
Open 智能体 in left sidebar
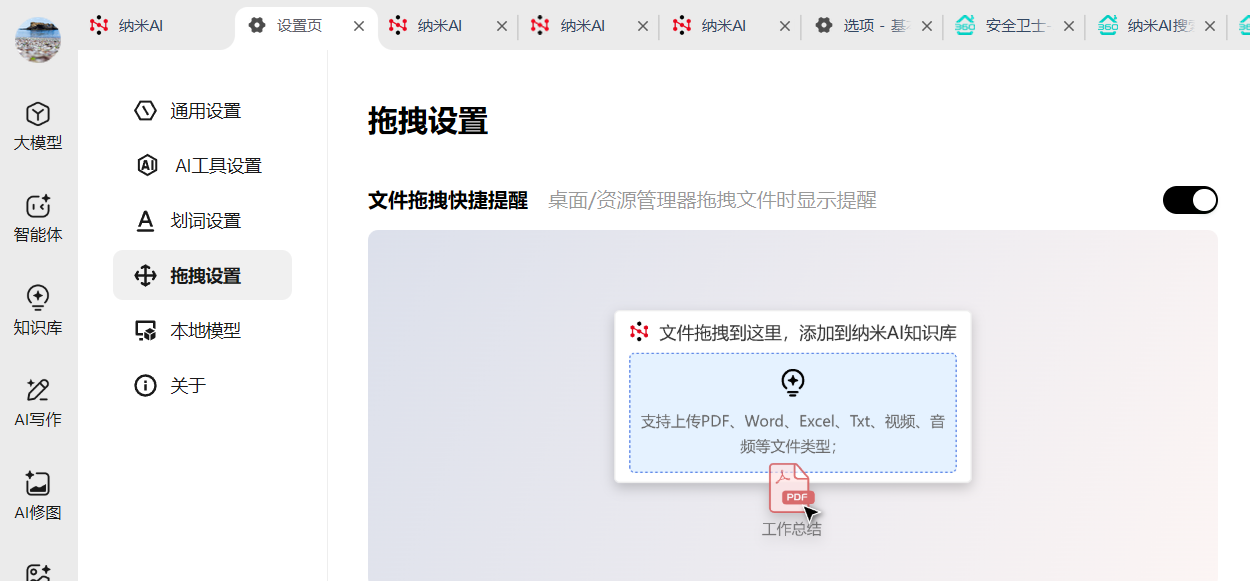point(38,219)
